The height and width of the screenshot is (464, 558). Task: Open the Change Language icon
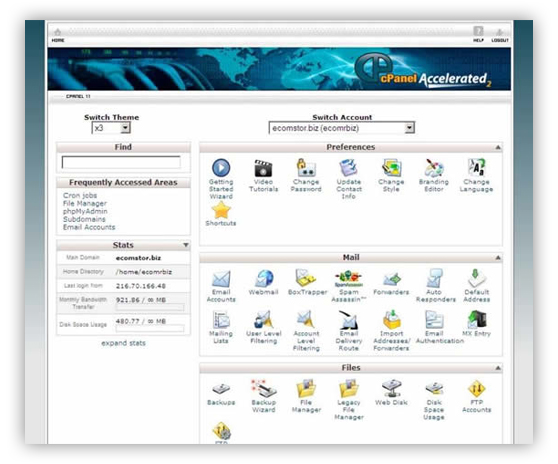coord(477,168)
